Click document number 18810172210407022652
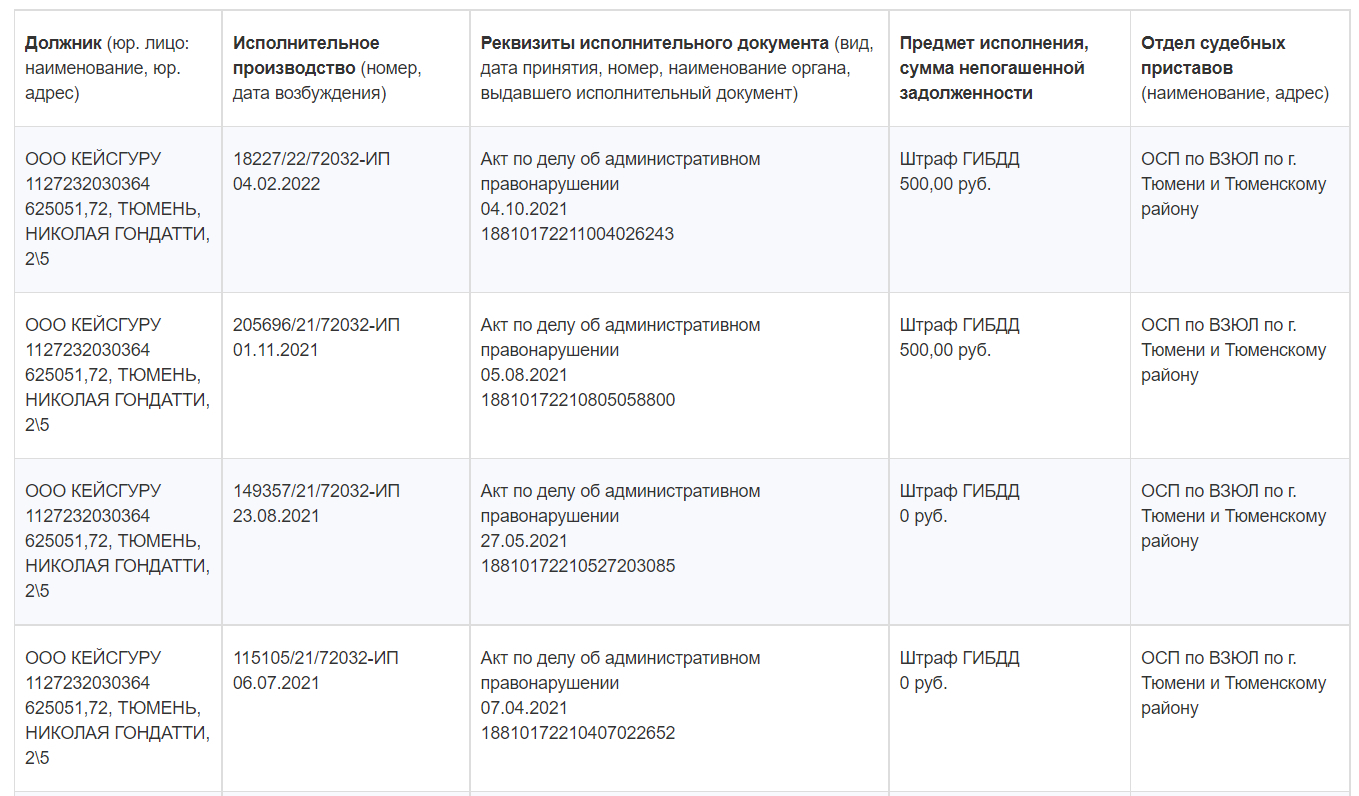 coord(577,733)
